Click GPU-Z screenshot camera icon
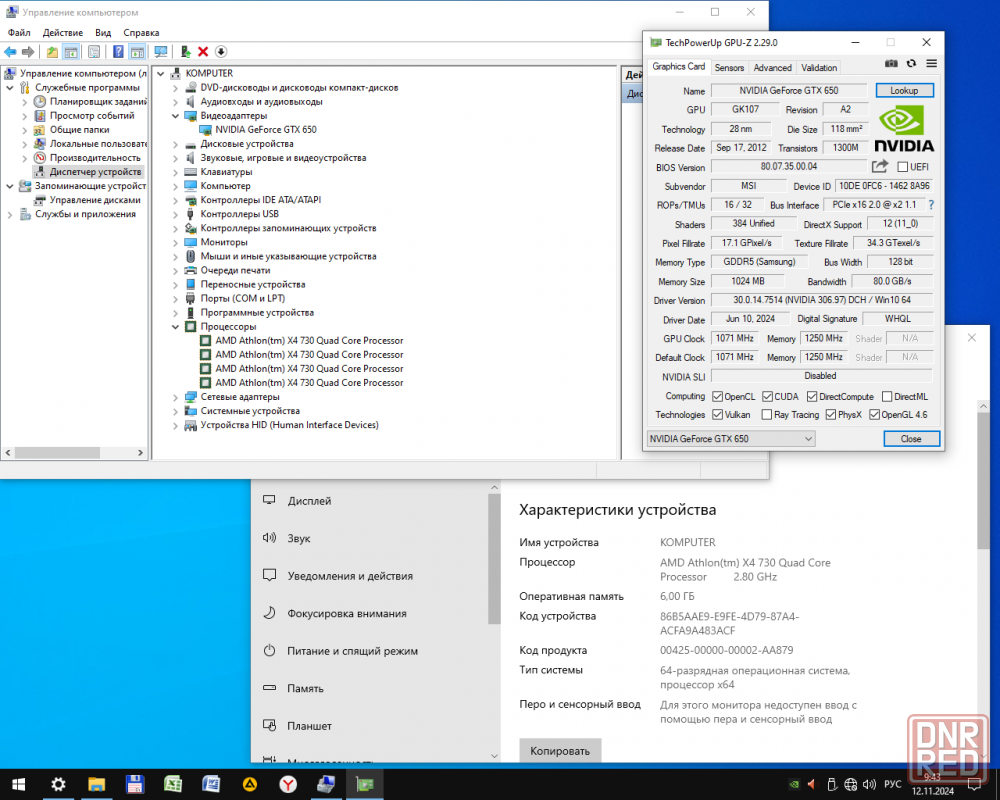Screen dimensions: 1000x800 891,64
